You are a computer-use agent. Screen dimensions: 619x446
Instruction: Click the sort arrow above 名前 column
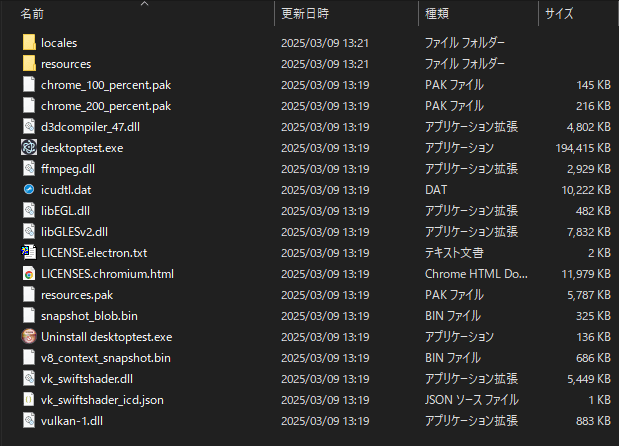coord(144,4)
